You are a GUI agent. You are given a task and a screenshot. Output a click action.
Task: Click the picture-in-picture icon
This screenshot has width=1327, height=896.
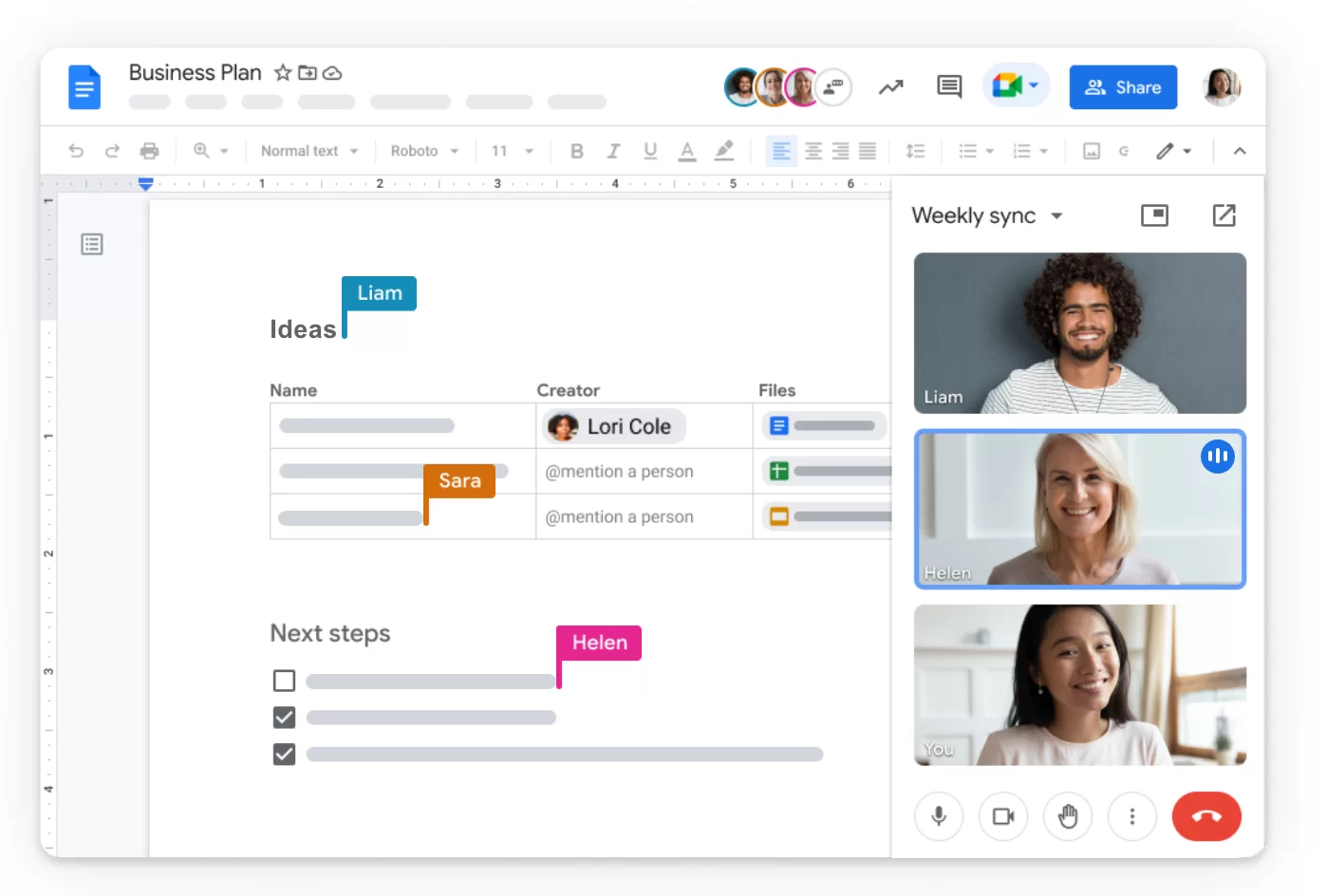1154,215
